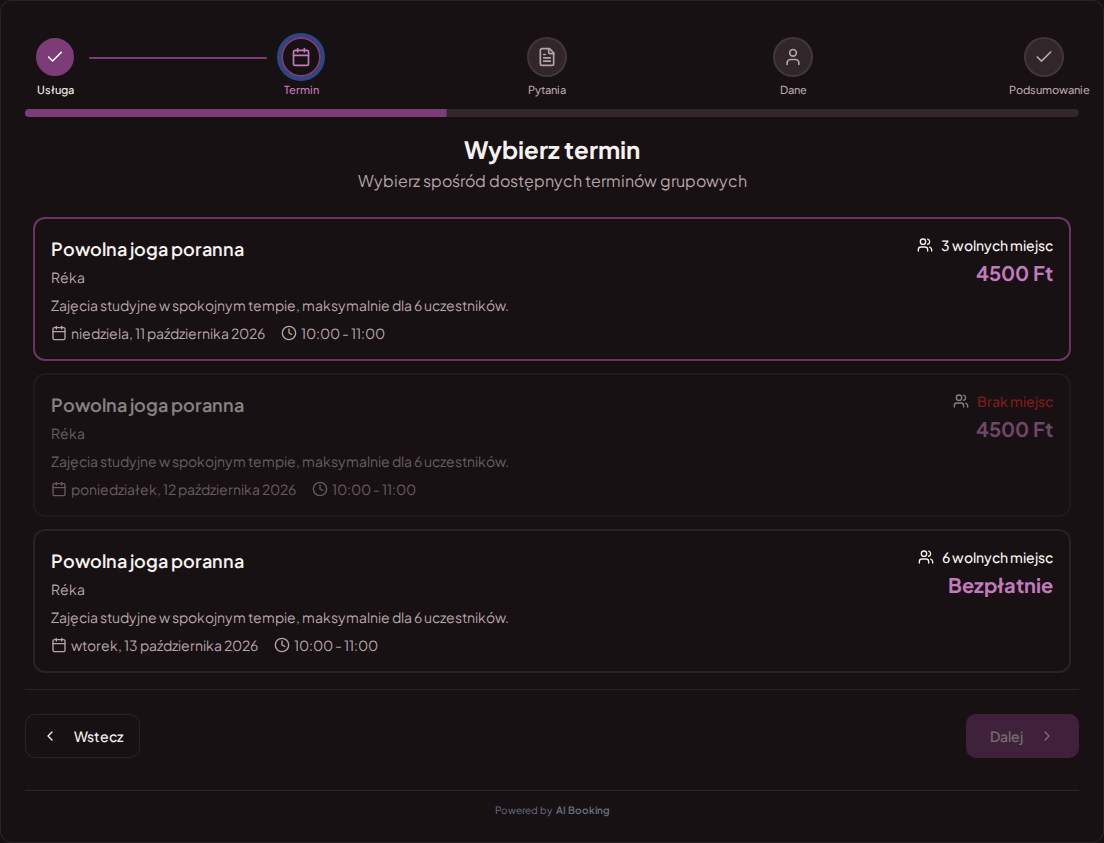Select the Termin calendar step icon
Screen dimensions: 1104x843
tap(301, 57)
